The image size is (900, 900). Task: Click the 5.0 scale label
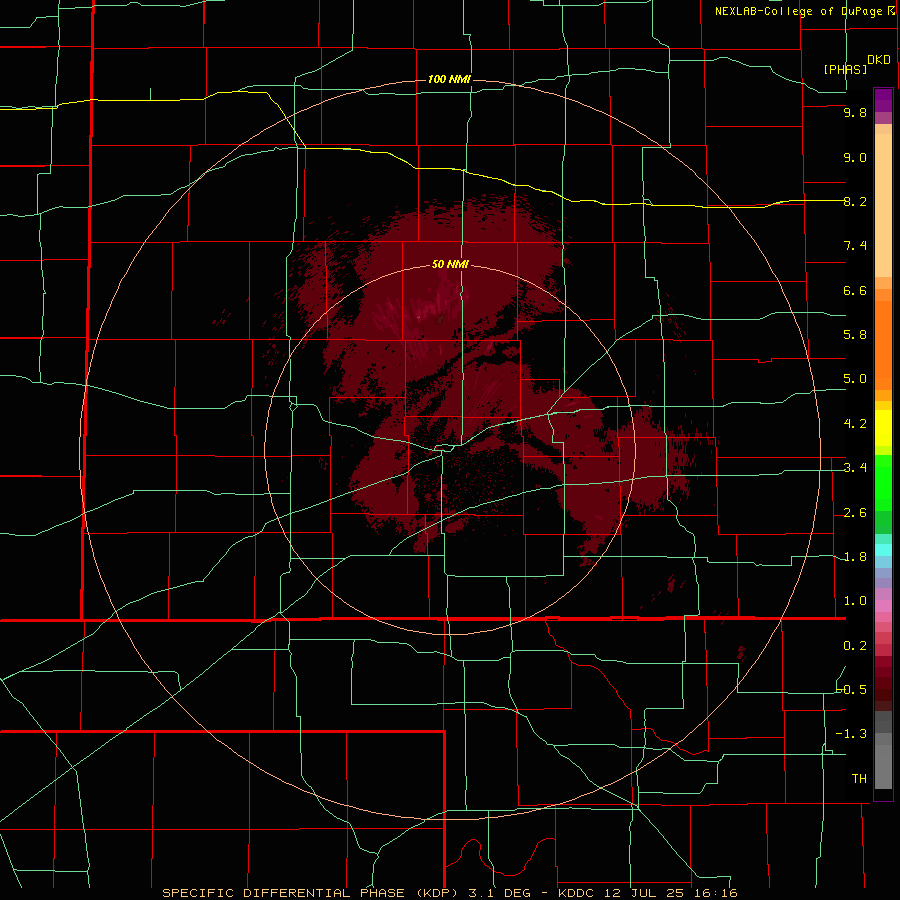pyautogui.click(x=855, y=379)
